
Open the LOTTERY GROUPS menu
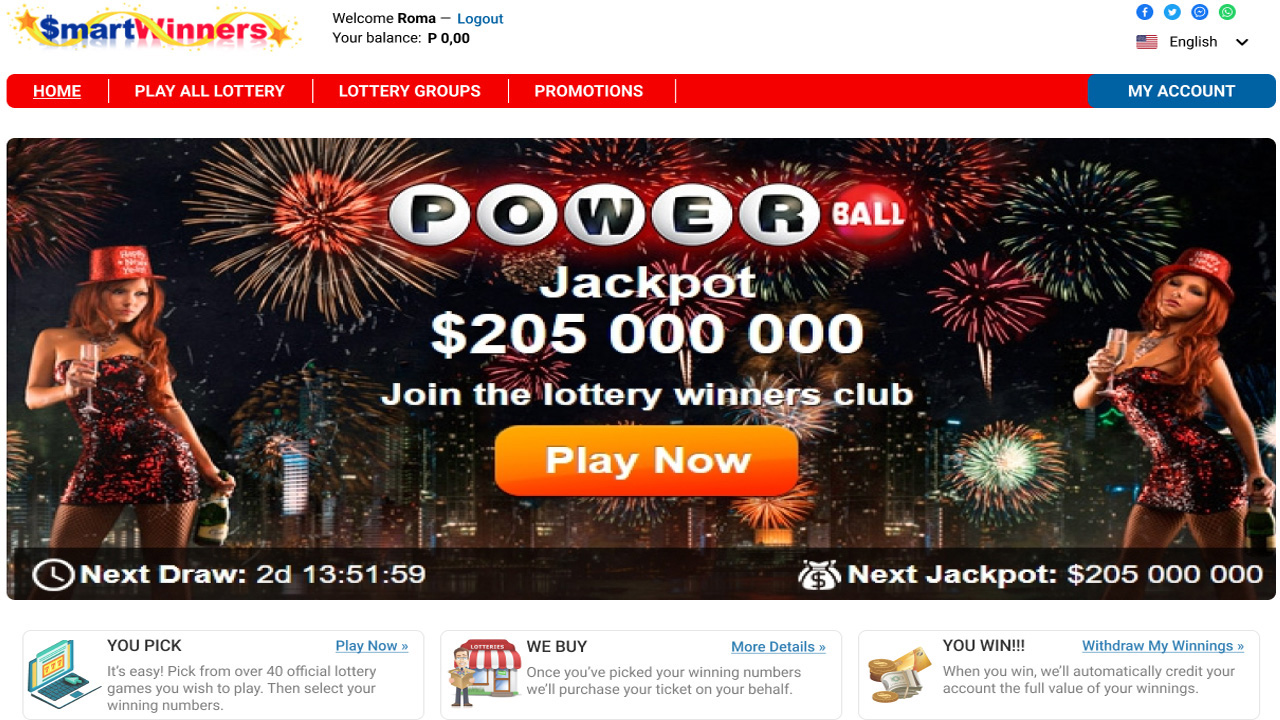pyautogui.click(x=410, y=91)
